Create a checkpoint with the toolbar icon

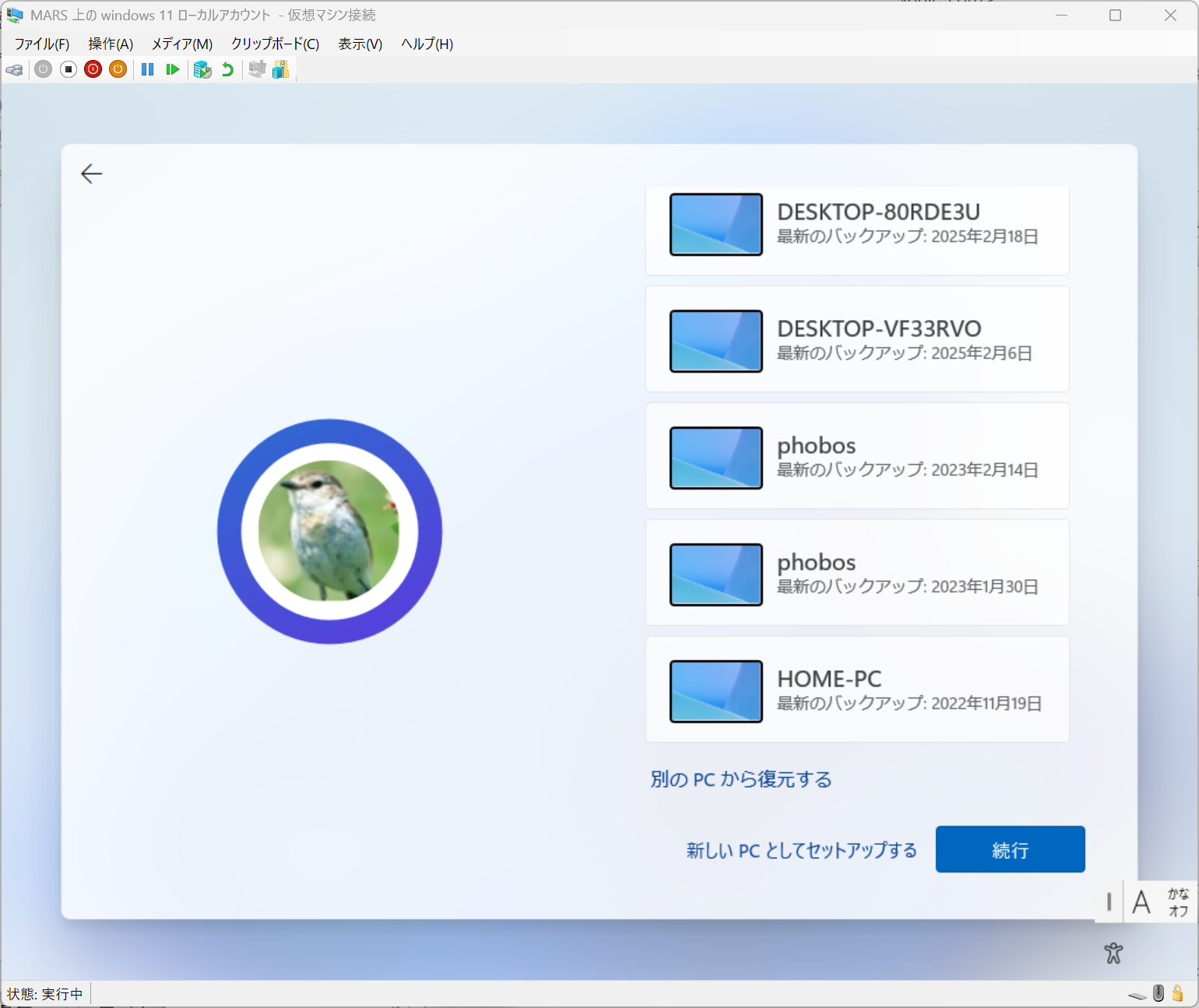[202, 70]
